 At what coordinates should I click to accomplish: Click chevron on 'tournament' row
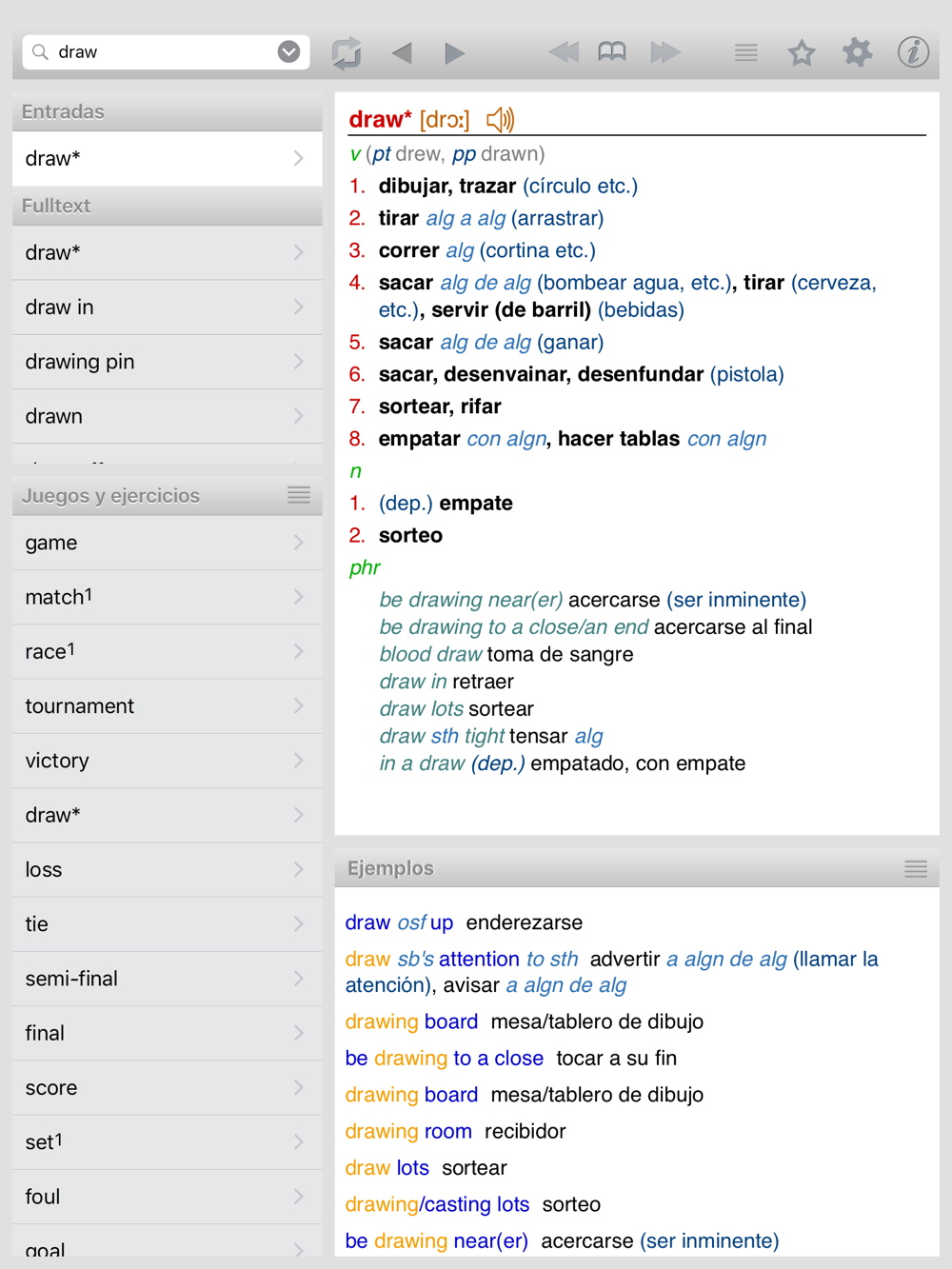click(299, 706)
